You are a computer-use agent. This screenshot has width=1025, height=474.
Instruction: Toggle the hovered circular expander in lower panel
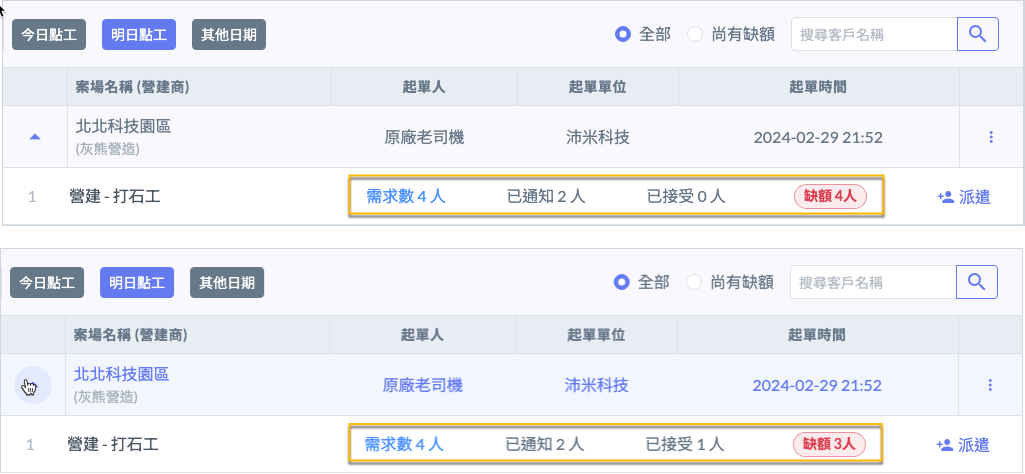click(x=31, y=385)
